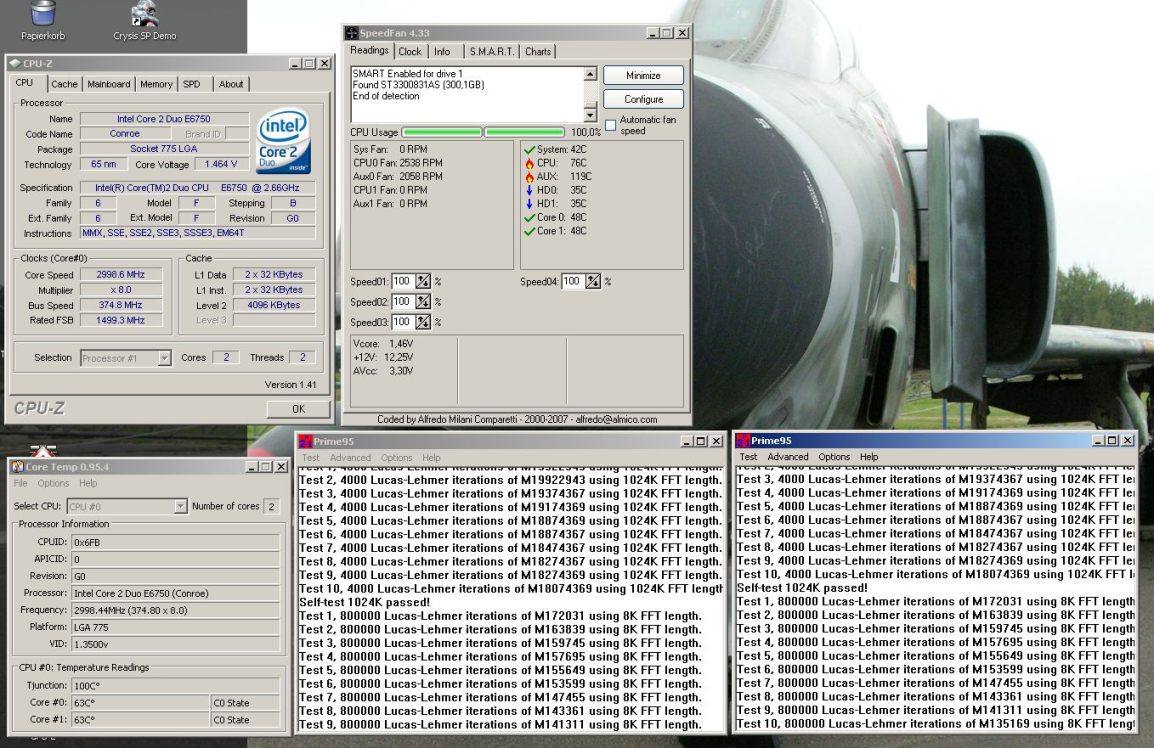Click the checkmark icon beside Core 1
Screen dimensions: 1154x748
click(528, 231)
